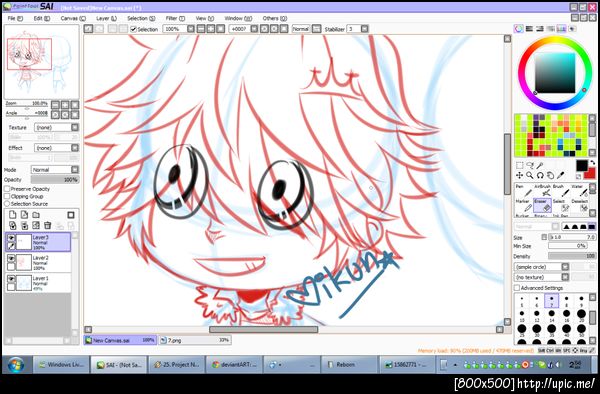This screenshot has height=394, width=600.
Task: Select the Water brush tool
Action: coord(579,190)
